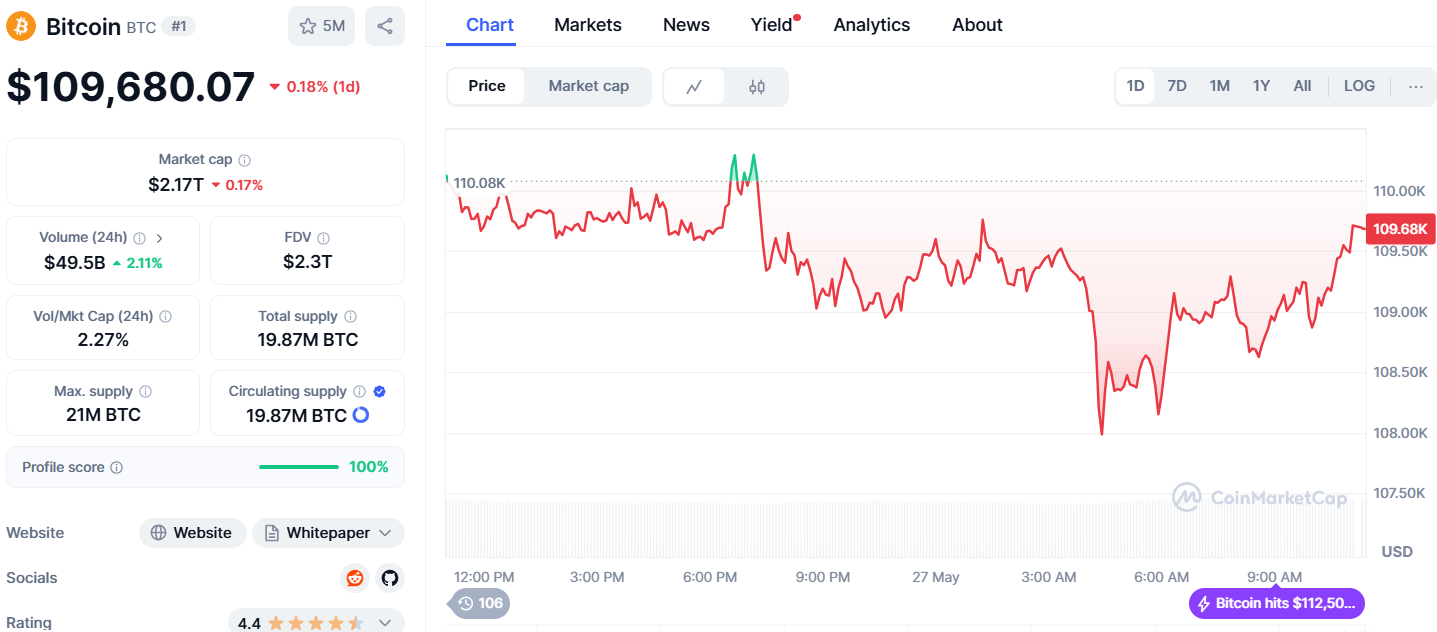Click the 27 May date axis label
The image size is (1437, 632).
(936, 577)
